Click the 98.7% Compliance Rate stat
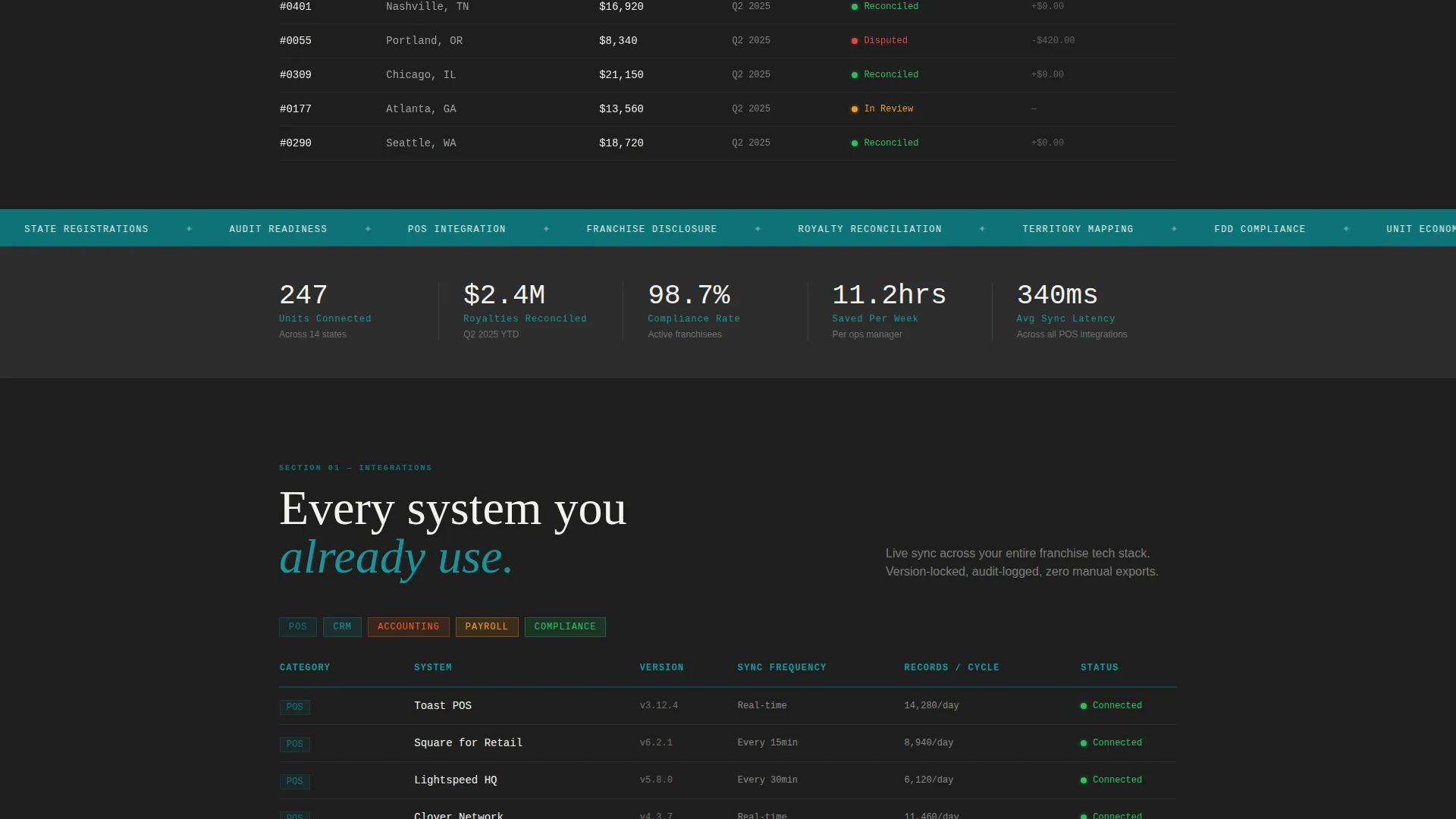This screenshot has width=1456, height=819. [x=694, y=311]
